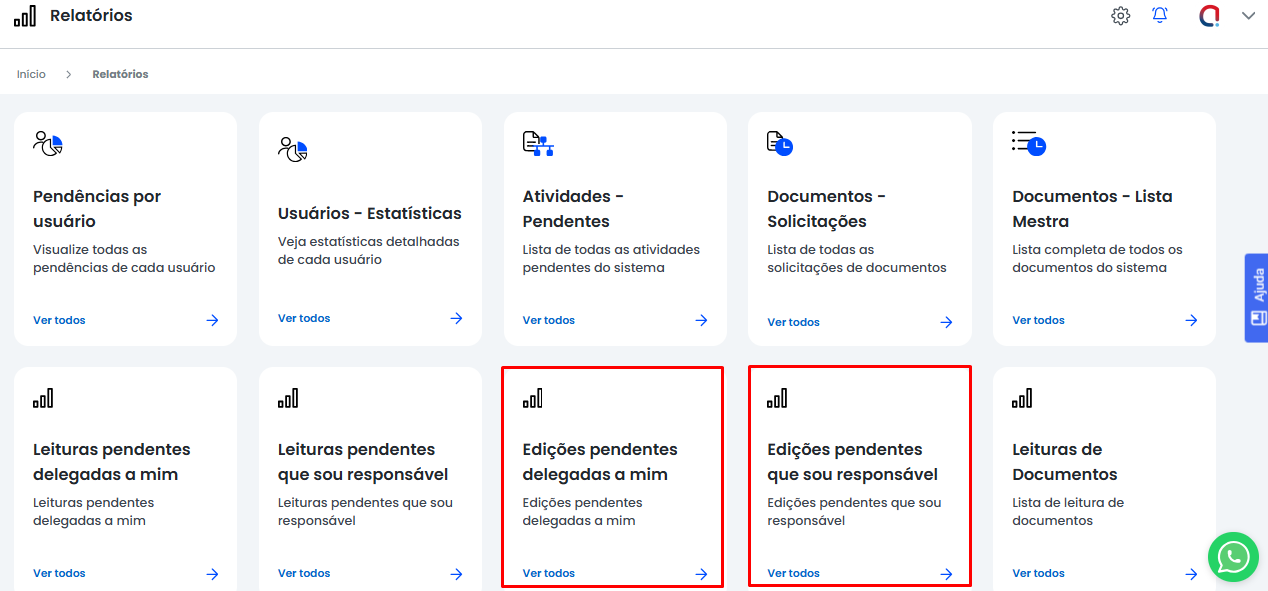Click the Atividades - Pendentes workflow icon
The width and height of the screenshot is (1268, 591).
tap(538, 144)
